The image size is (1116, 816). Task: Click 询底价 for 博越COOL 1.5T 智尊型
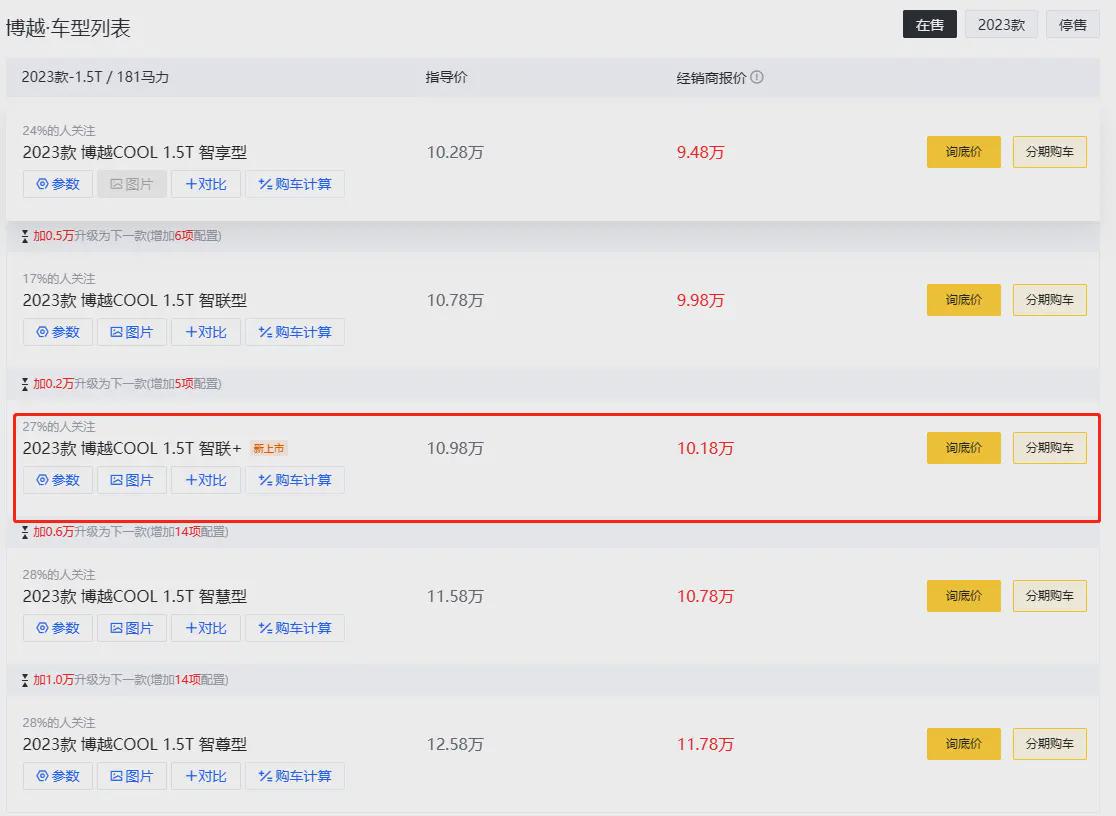[x=963, y=744]
